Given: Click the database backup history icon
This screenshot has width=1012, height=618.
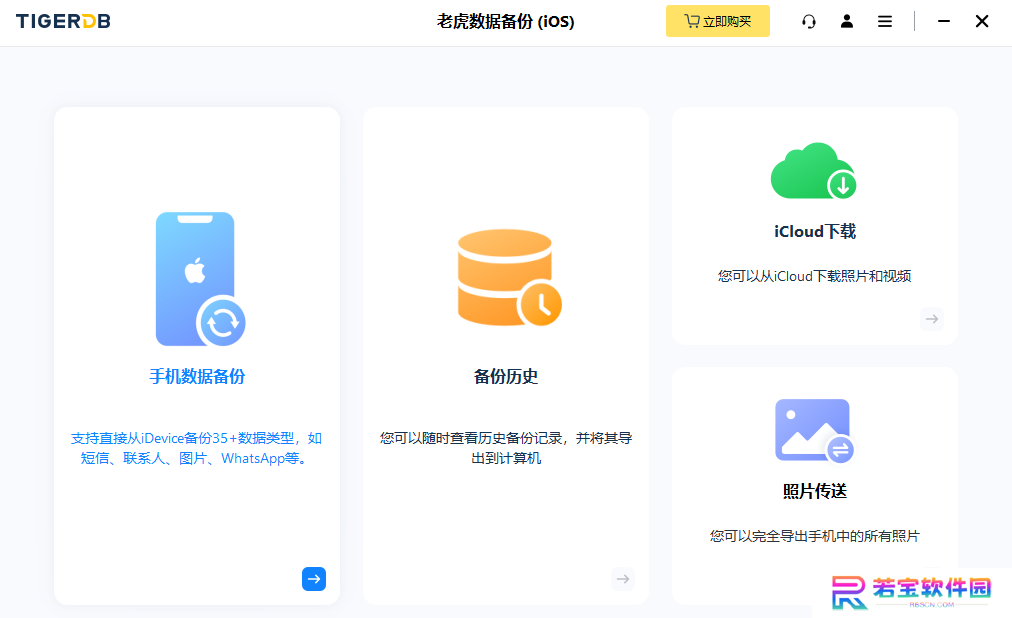Looking at the screenshot, I should click(x=509, y=277).
